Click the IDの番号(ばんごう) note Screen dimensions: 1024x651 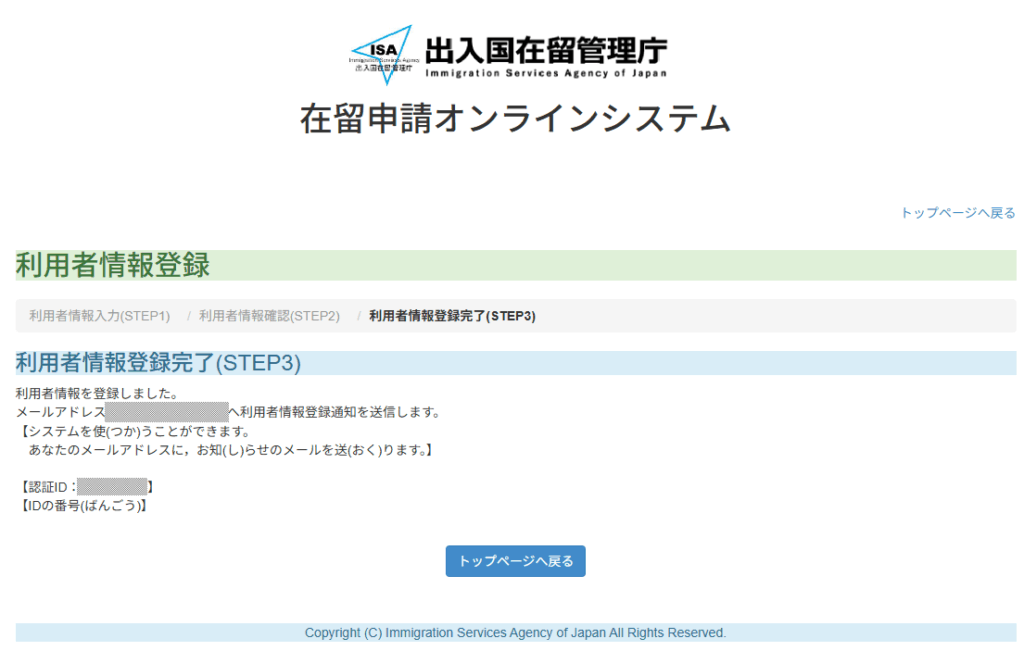pyautogui.click(x=84, y=506)
